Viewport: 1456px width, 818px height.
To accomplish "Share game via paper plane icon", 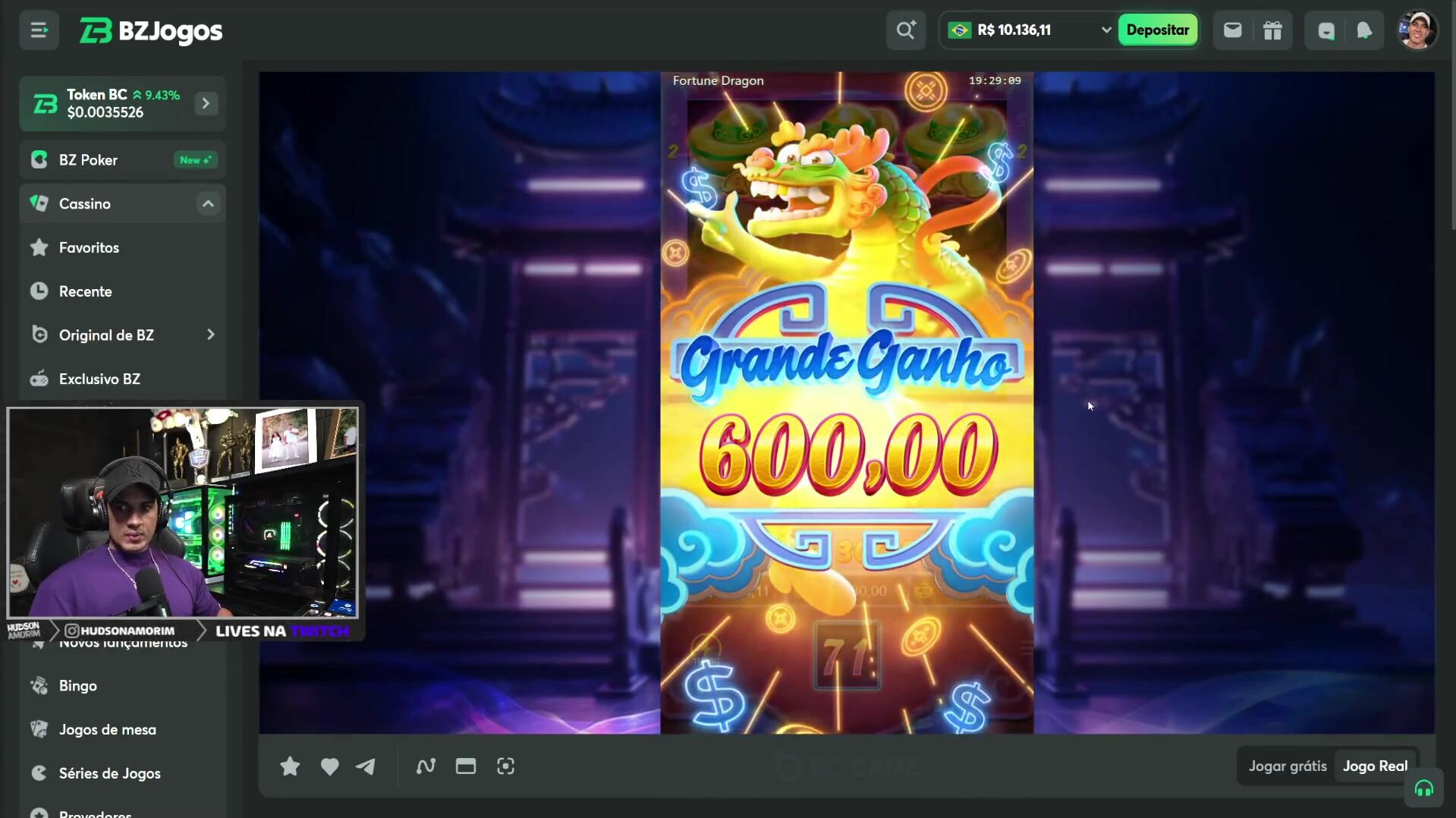I will [x=366, y=766].
